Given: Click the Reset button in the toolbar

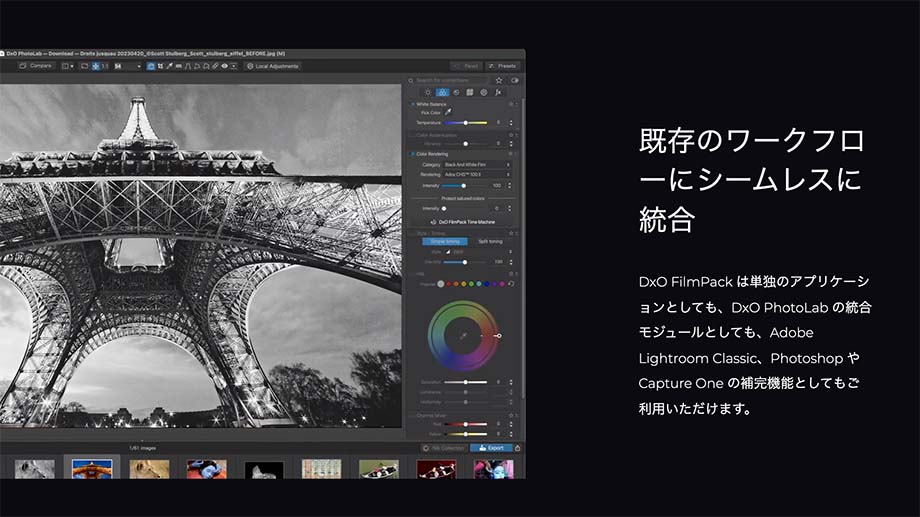Looking at the screenshot, I should click(466, 66).
